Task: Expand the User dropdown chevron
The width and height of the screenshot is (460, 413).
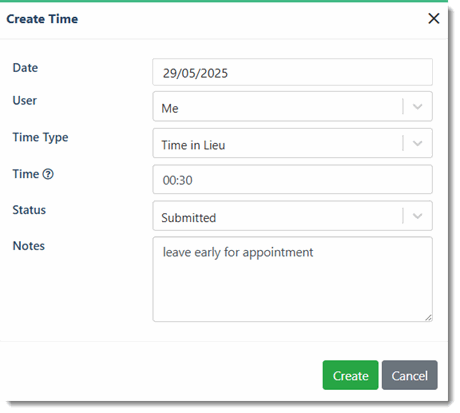Action: point(417,107)
